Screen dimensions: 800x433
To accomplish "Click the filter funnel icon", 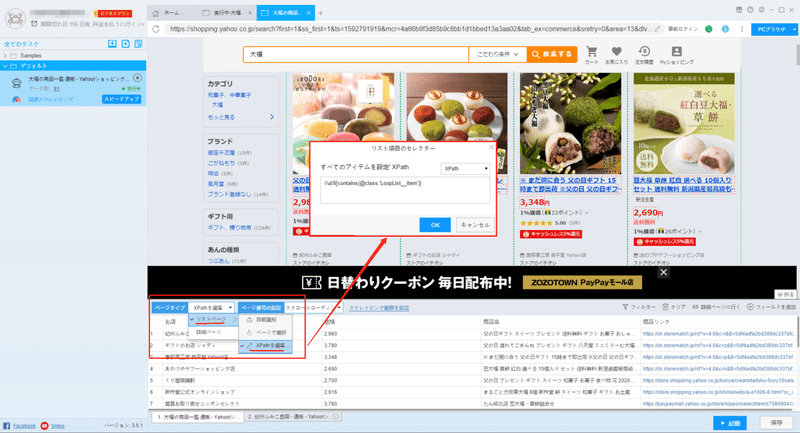I will [625, 307].
